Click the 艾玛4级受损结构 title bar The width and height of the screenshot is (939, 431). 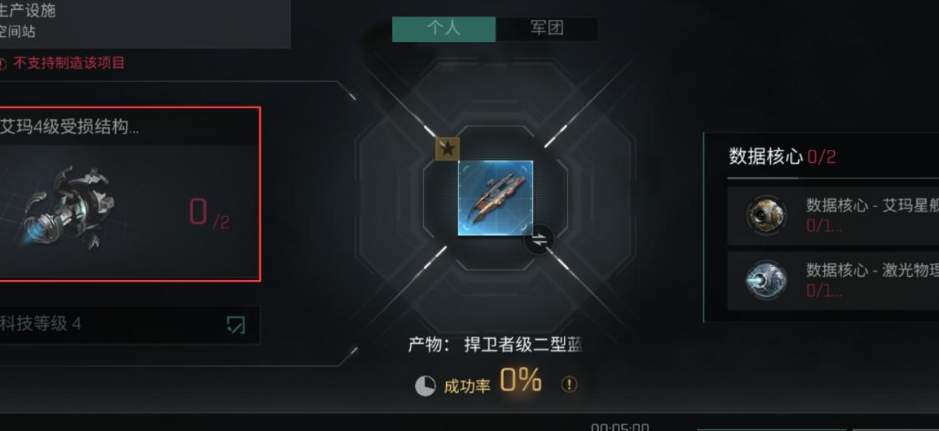(129, 127)
